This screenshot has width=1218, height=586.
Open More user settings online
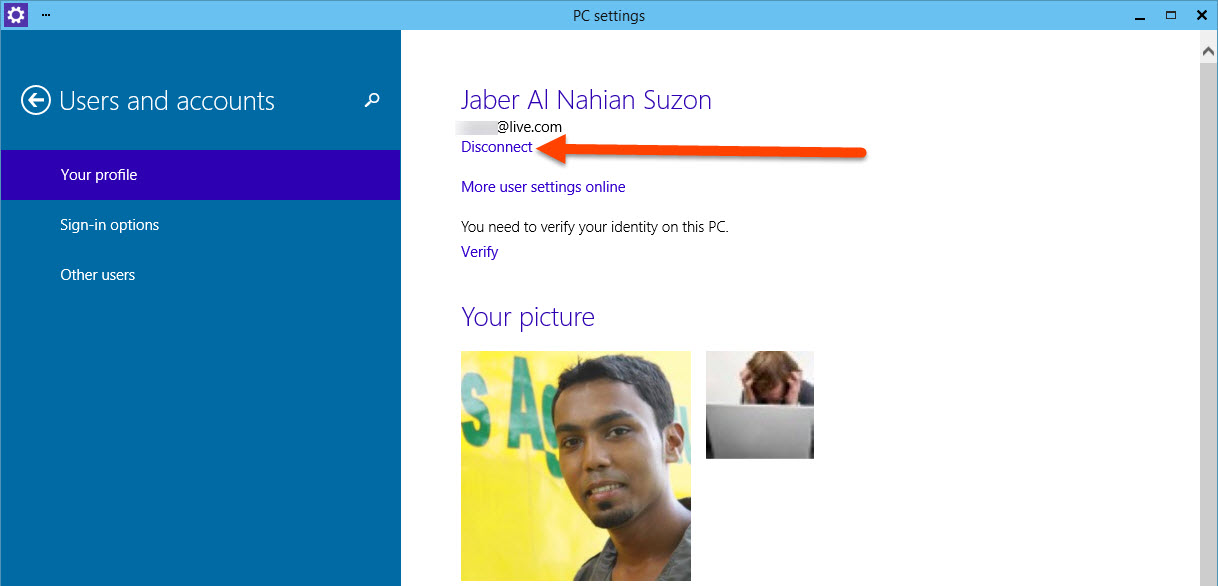coord(543,186)
